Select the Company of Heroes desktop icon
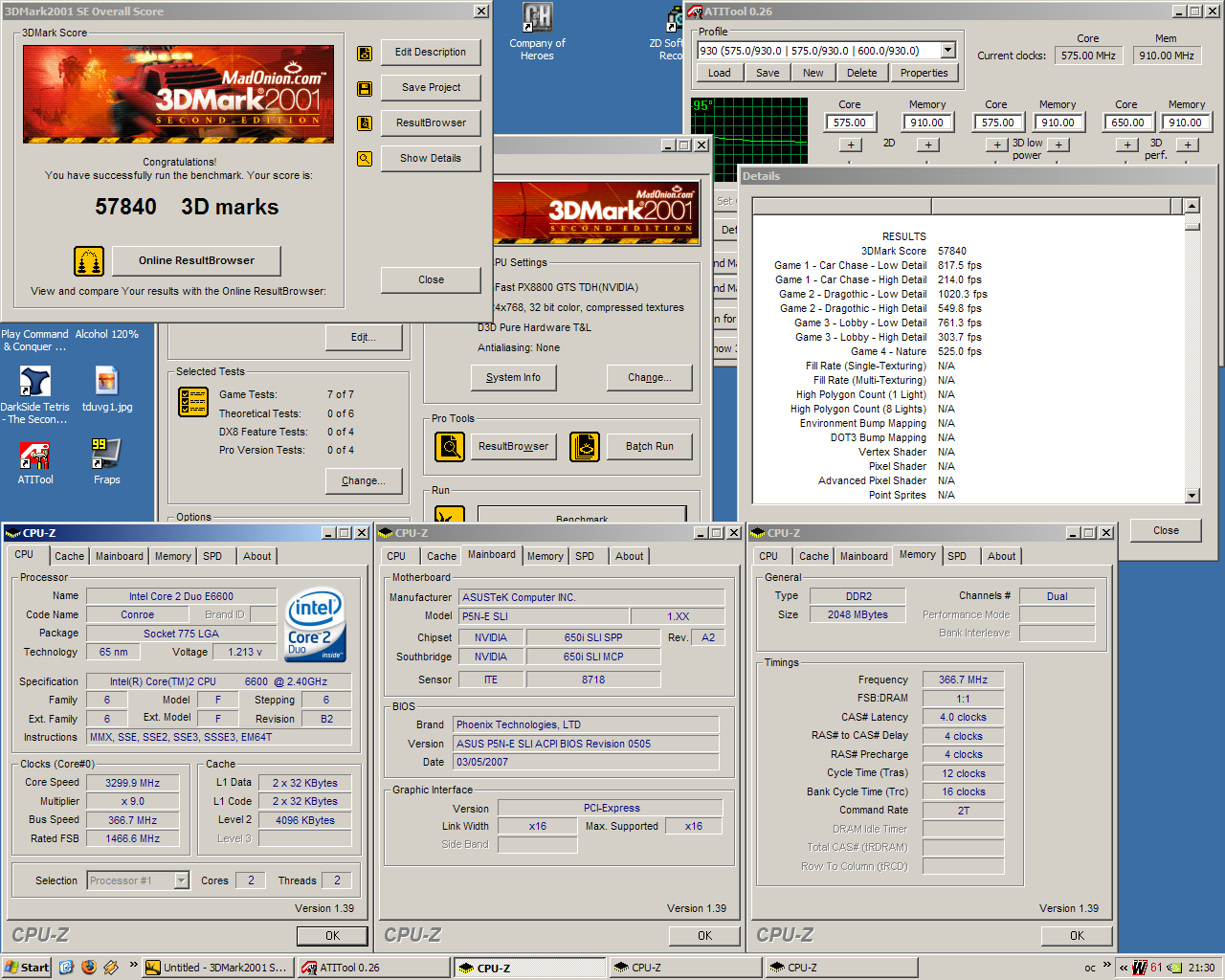 point(537,18)
